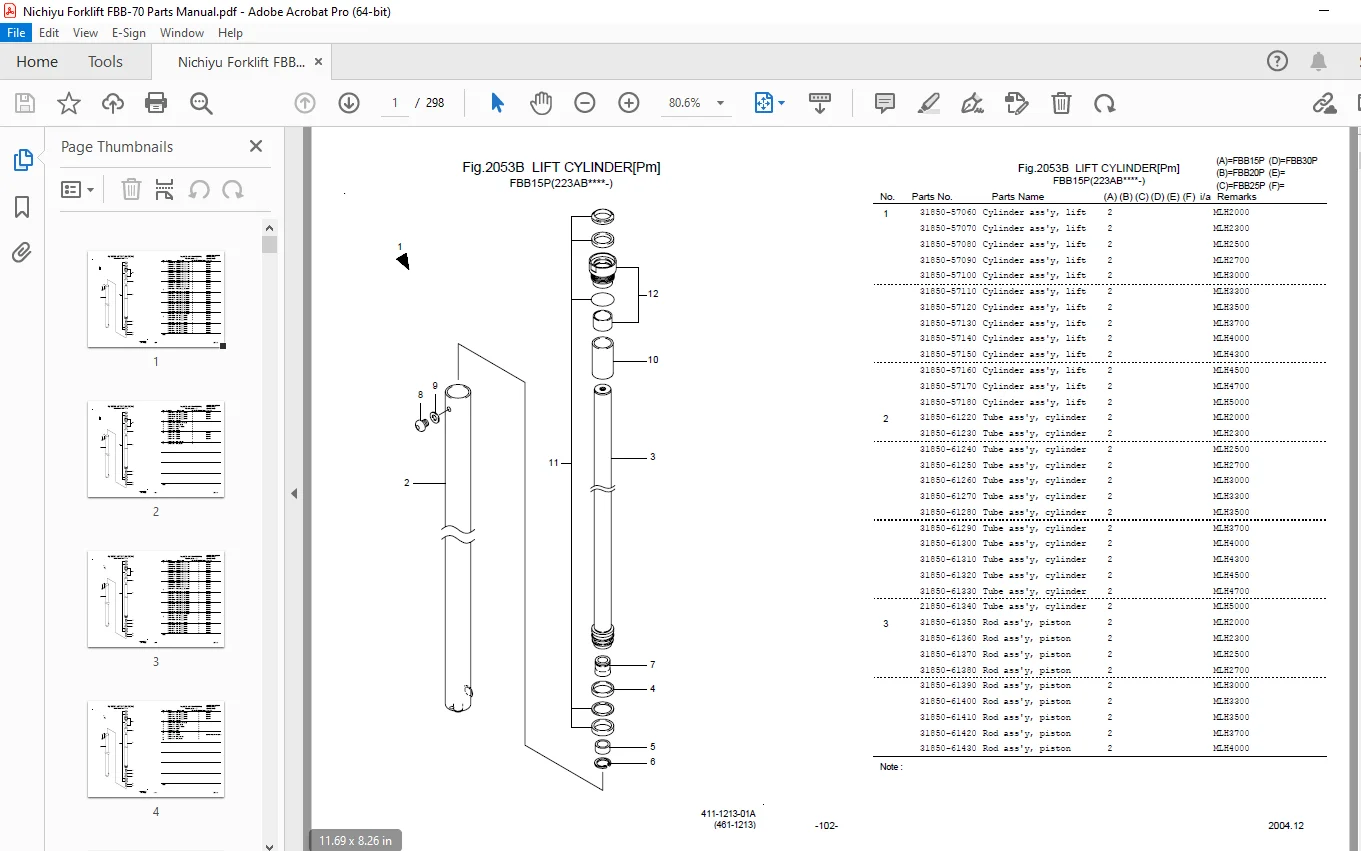Close the Nichiyu Forklift document tab
The height and width of the screenshot is (851, 1361).
coord(319,62)
